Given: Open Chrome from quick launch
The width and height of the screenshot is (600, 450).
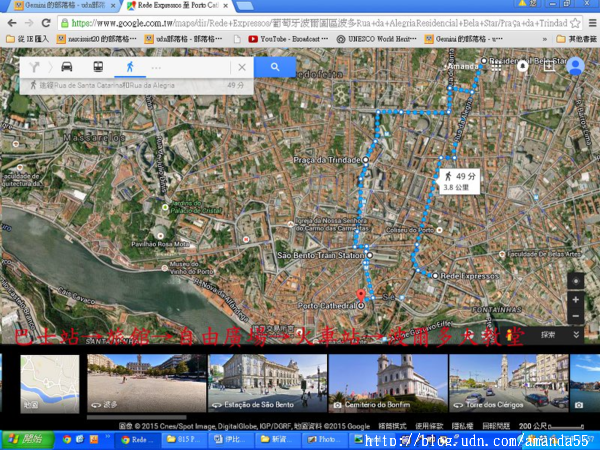Looking at the screenshot, I should [67, 440].
